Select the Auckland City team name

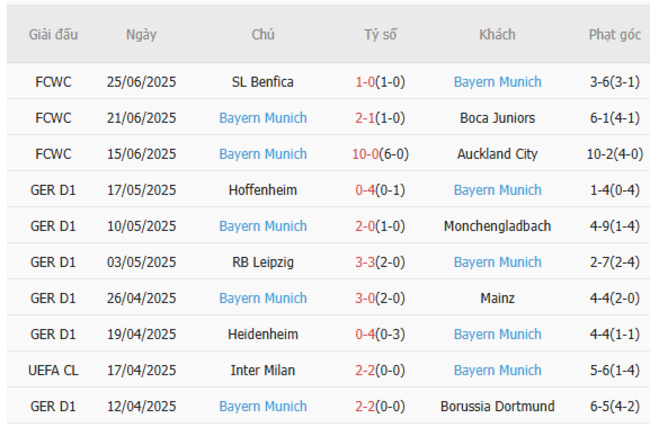[497, 154]
